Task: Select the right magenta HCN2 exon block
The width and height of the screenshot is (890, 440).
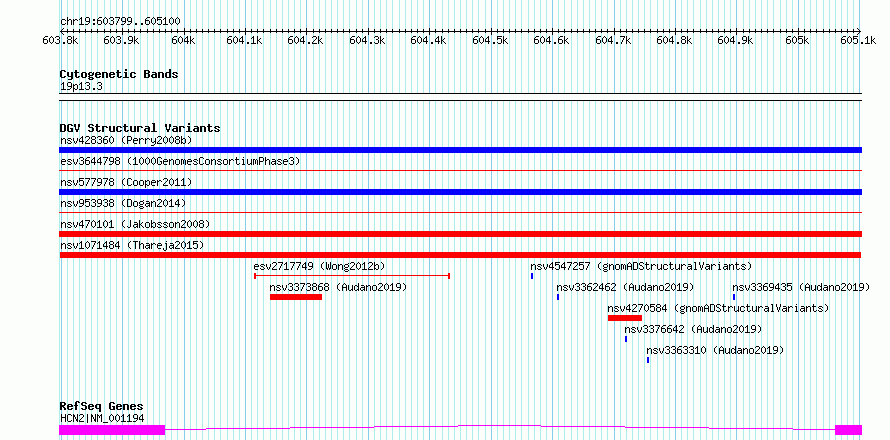Action: click(x=848, y=430)
